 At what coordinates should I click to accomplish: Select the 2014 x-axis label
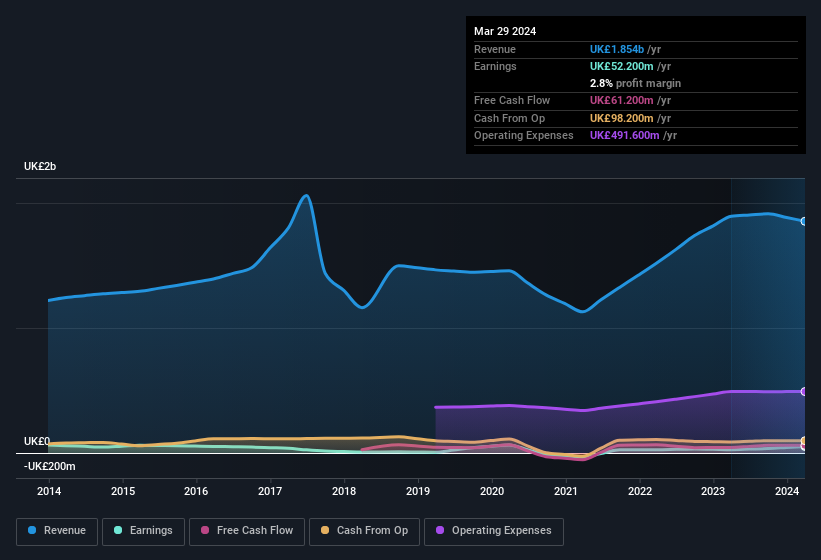pos(49,491)
